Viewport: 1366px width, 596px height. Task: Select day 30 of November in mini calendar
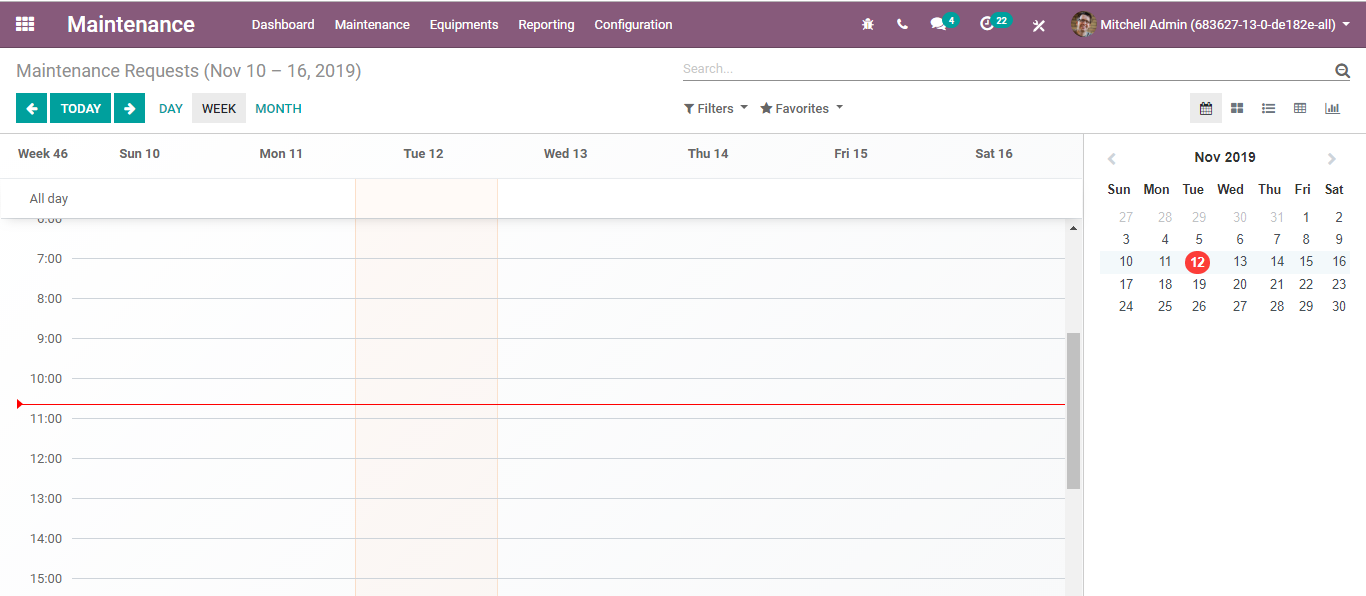[1339, 306]
